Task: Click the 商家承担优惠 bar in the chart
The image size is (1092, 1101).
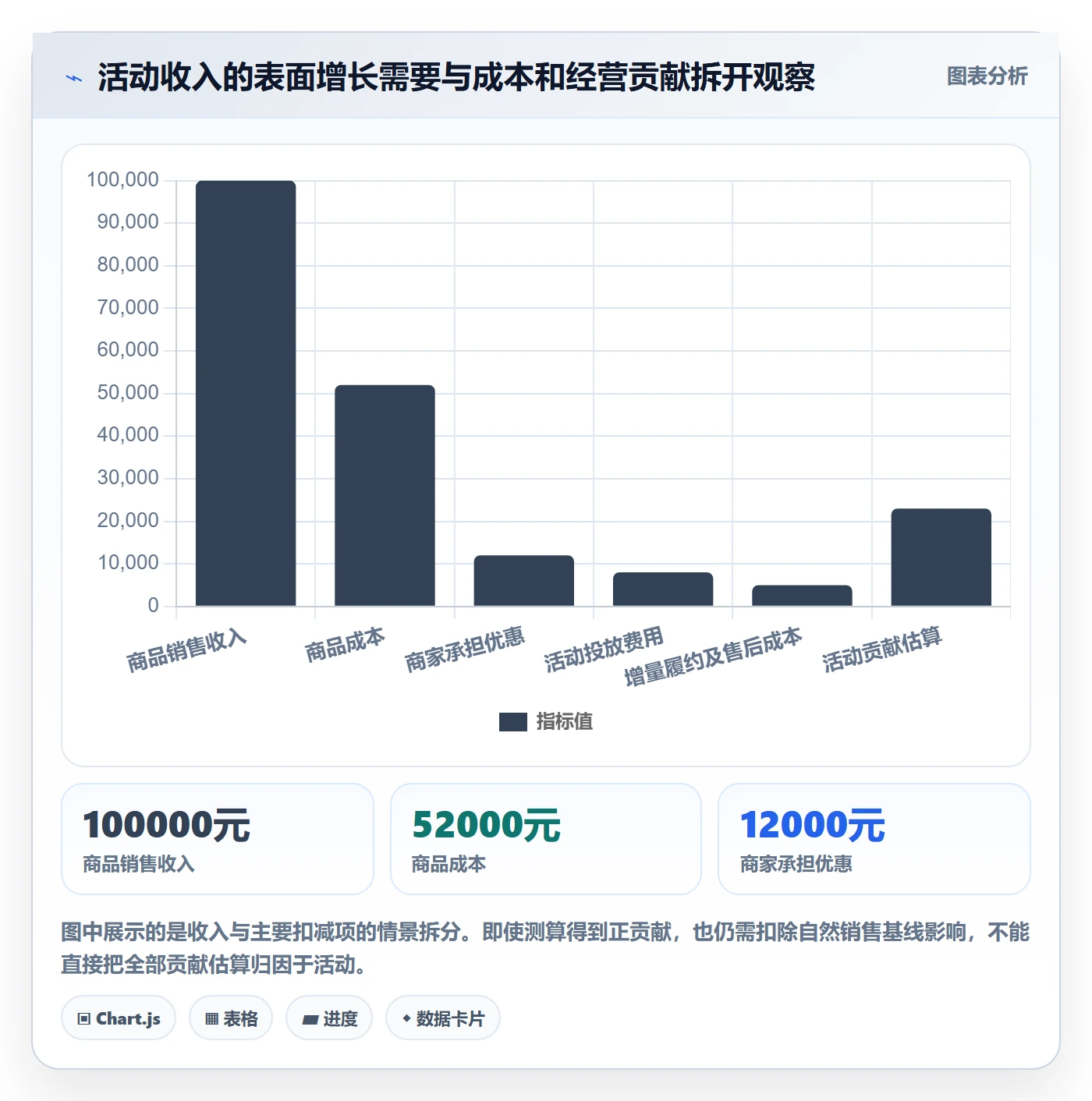Action: tap(524, 580)
